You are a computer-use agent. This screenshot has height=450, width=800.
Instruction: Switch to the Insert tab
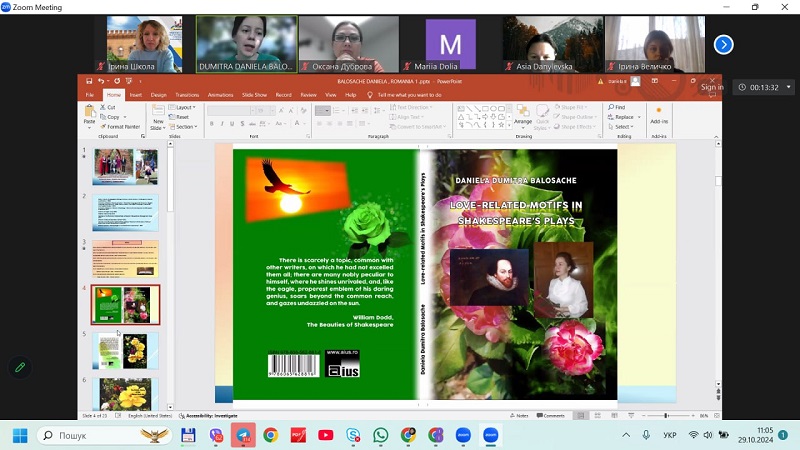click(135, 95)
